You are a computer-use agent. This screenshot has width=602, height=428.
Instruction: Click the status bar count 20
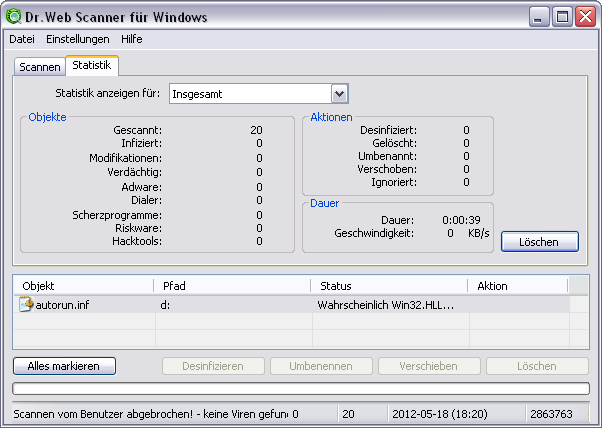348,414
